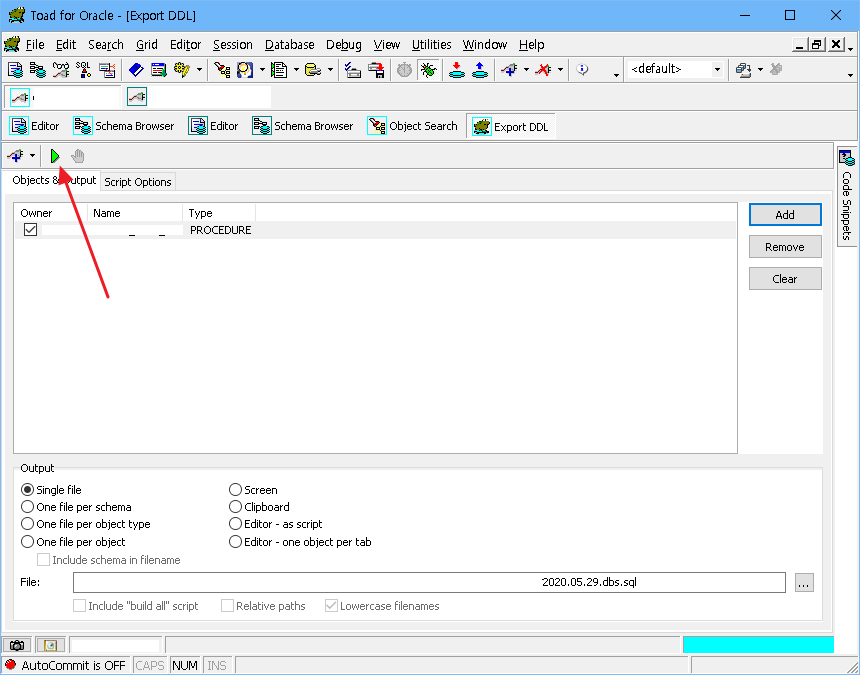This screenshot has height=675, width=860.
Task: Click the stopwatch toolbar icon
Action: [404, 70]
